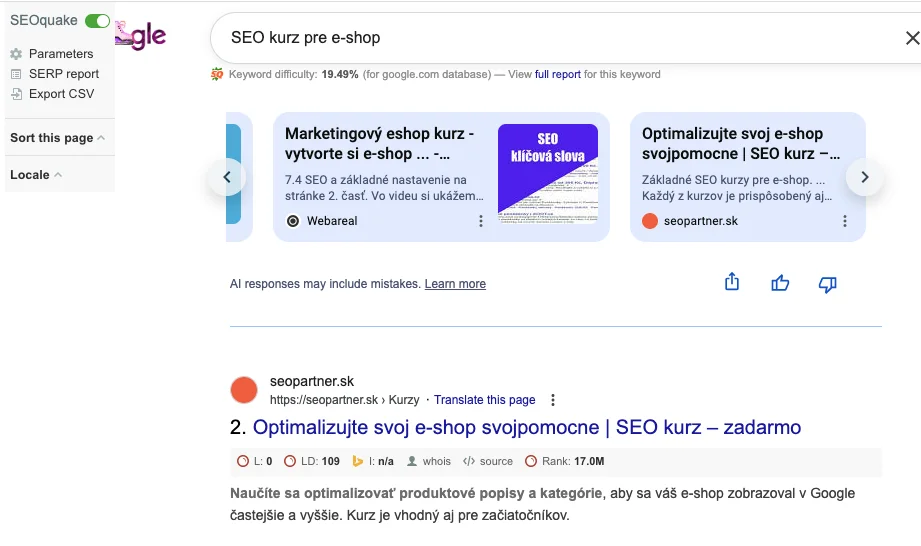Open the three-dot menu beside Translate this page

(x=553, y=400)
